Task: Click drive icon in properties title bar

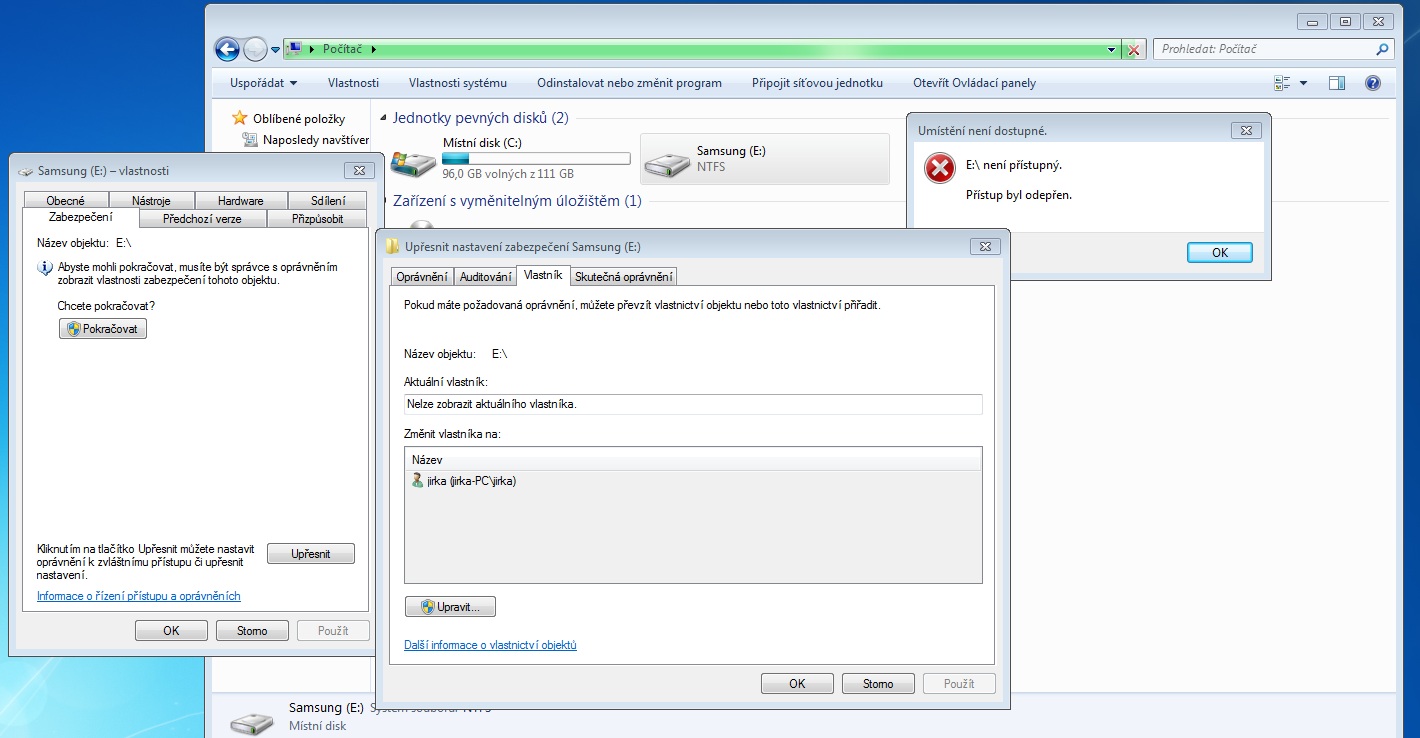Action: coord(27,171)
